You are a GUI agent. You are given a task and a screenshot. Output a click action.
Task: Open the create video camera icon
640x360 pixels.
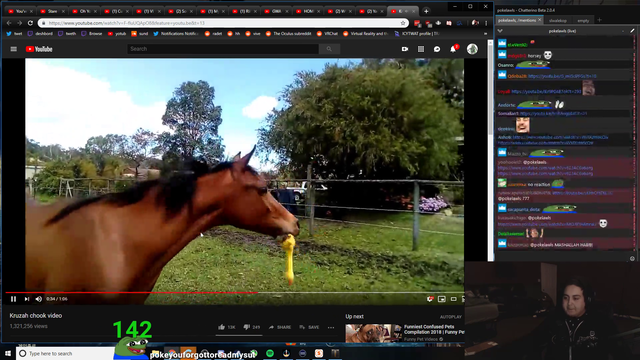[404, 49]
